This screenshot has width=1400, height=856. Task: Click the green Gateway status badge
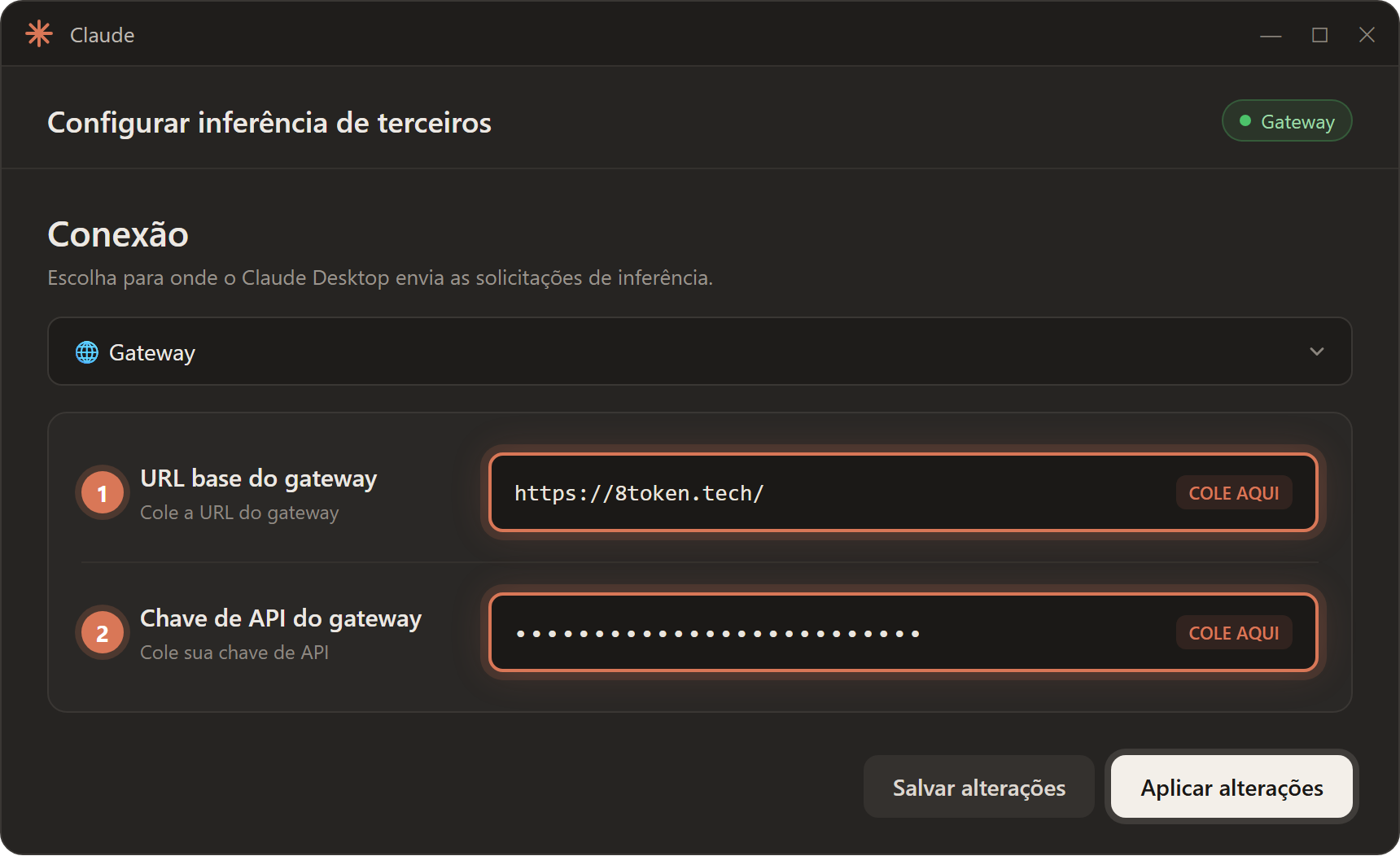tap(1286, 121)
